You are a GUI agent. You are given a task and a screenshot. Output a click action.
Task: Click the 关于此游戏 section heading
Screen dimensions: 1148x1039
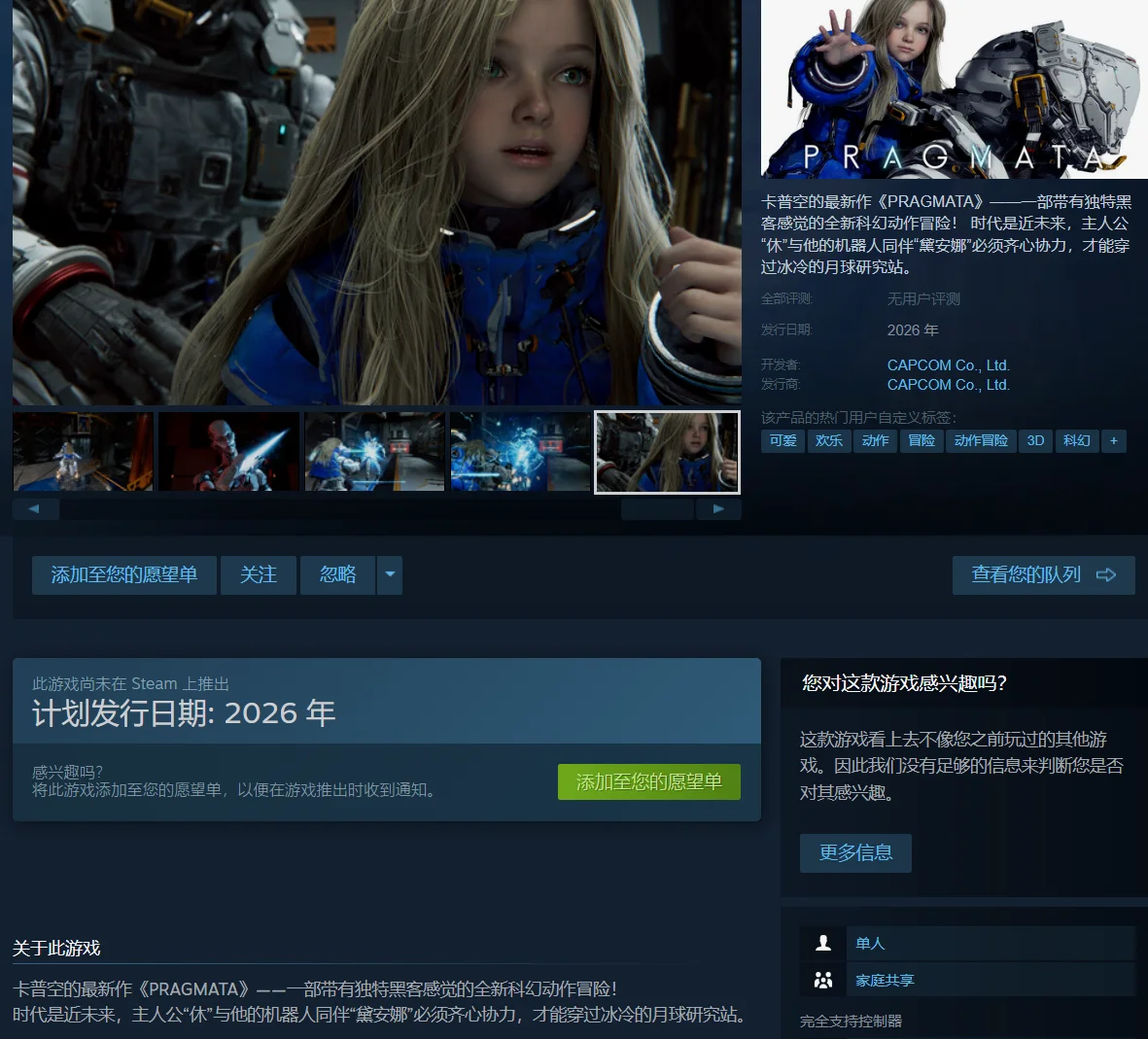56,949
